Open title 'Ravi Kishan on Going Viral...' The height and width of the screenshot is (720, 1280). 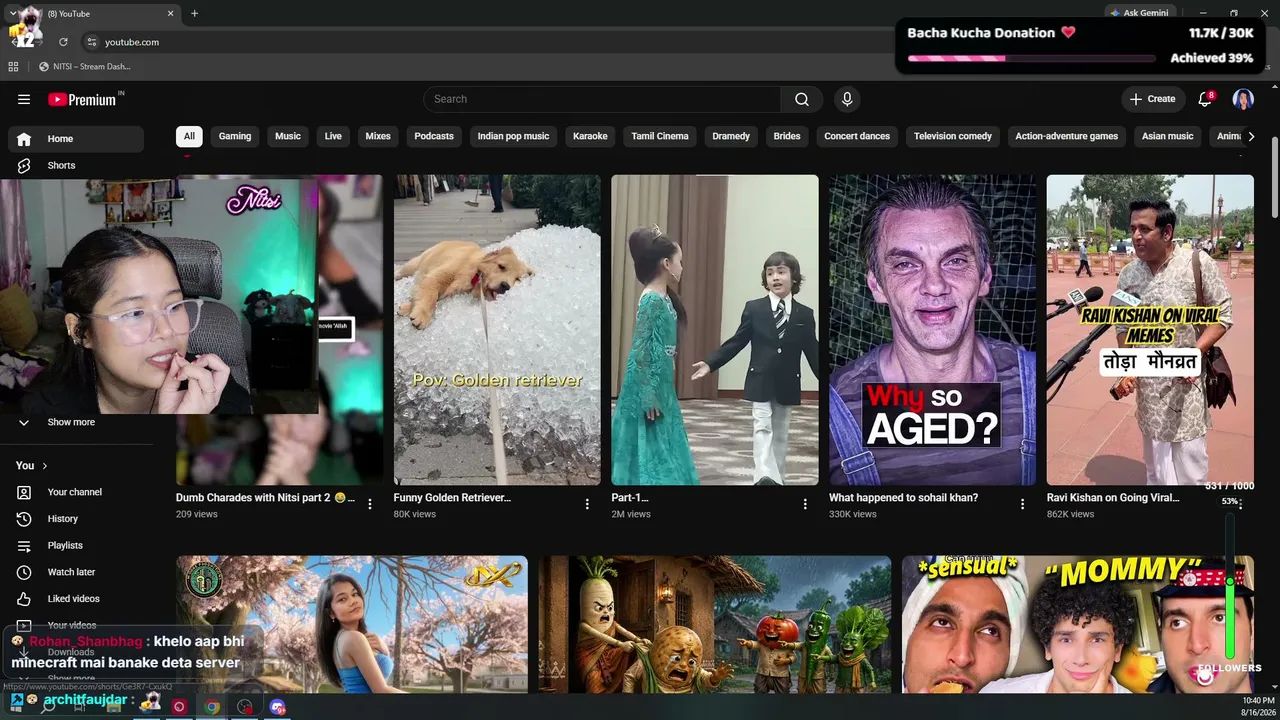1113,497
